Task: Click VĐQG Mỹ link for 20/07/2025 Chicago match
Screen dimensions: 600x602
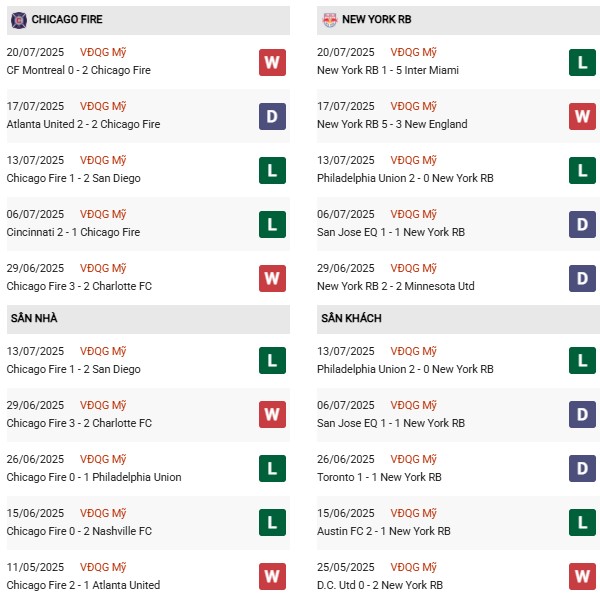Action: coord(104,52)
